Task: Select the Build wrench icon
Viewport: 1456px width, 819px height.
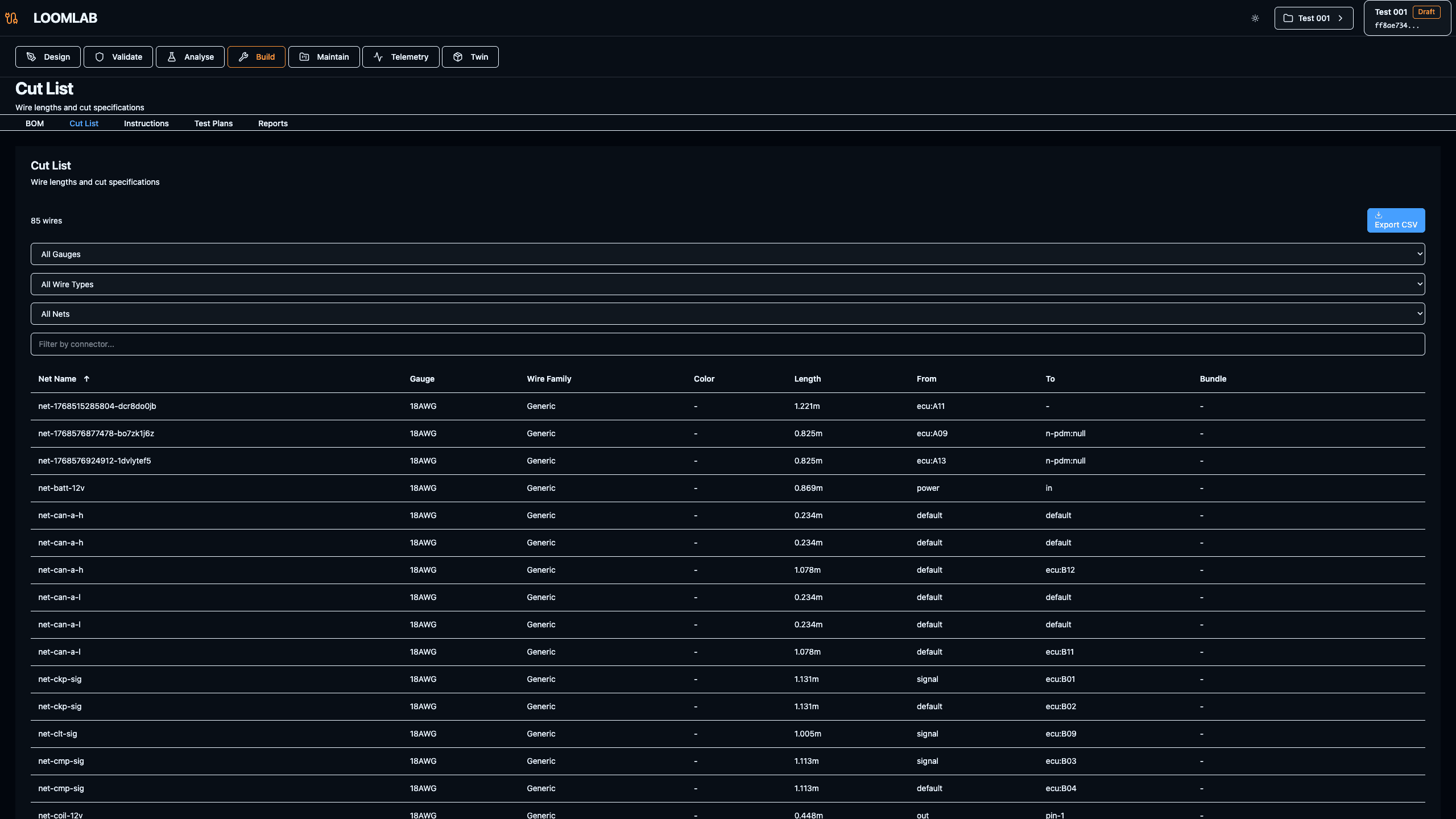Action: point(243,57)
